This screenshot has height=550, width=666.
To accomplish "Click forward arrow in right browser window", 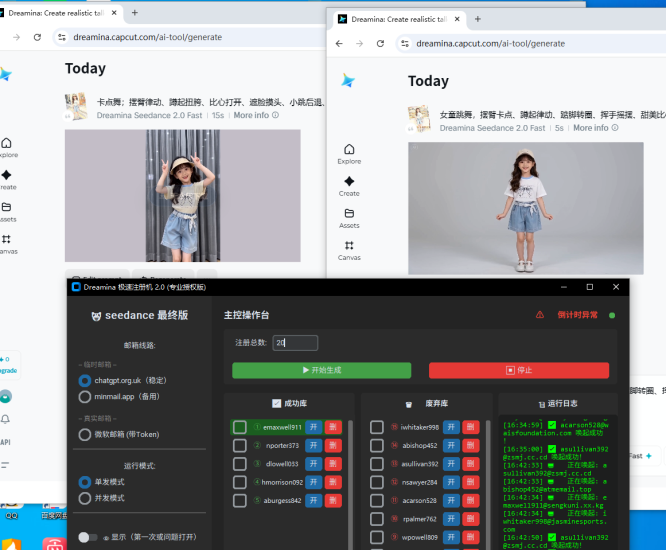I will [x=359, y=43].
